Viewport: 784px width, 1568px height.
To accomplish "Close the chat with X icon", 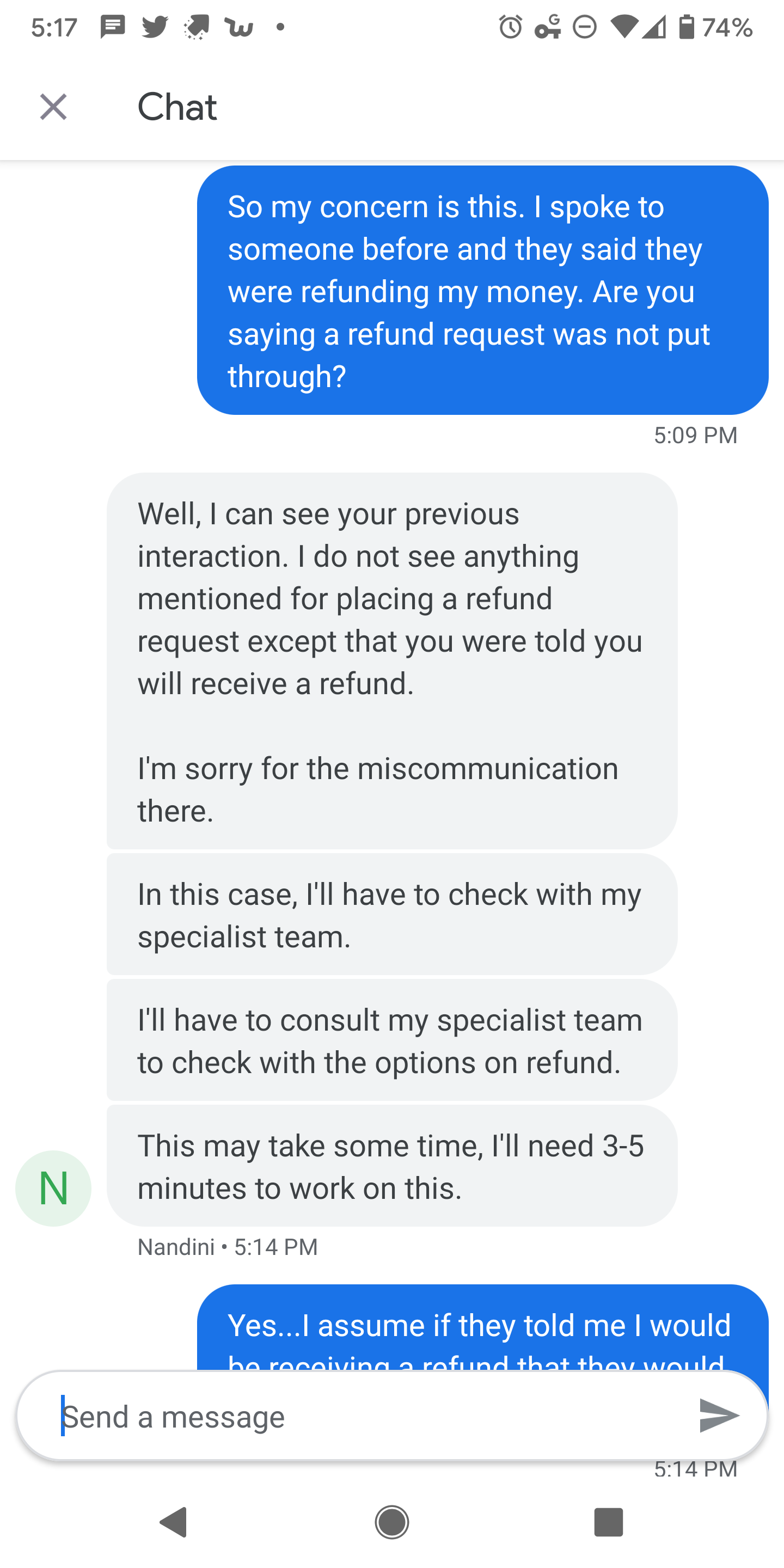I will click(53, 107).
